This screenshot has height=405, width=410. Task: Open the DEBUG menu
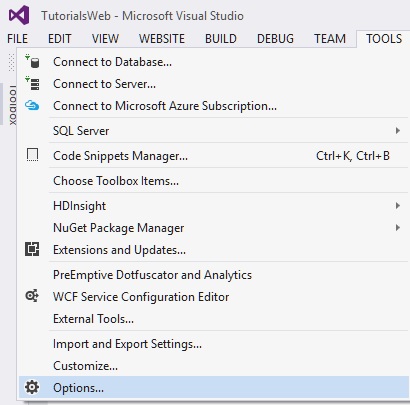pyautogui.click(x=276, y=39)
